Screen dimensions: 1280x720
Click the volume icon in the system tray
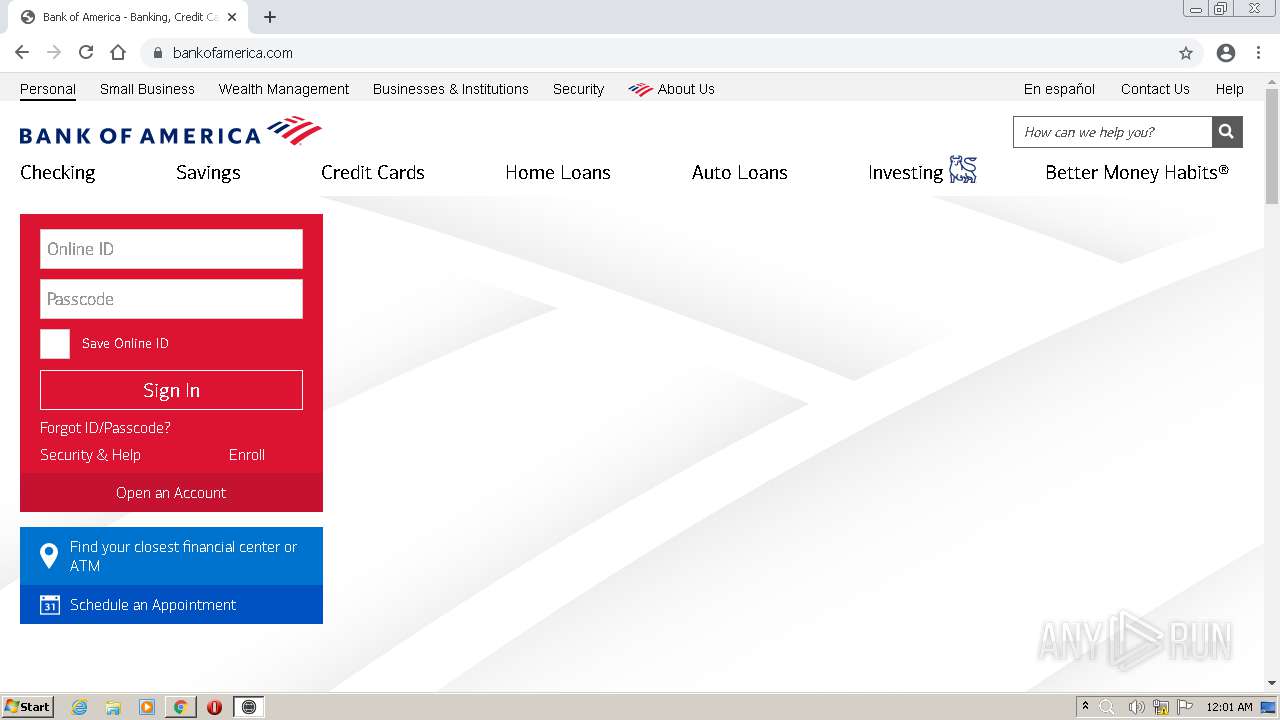click(x=1136, y=707)
